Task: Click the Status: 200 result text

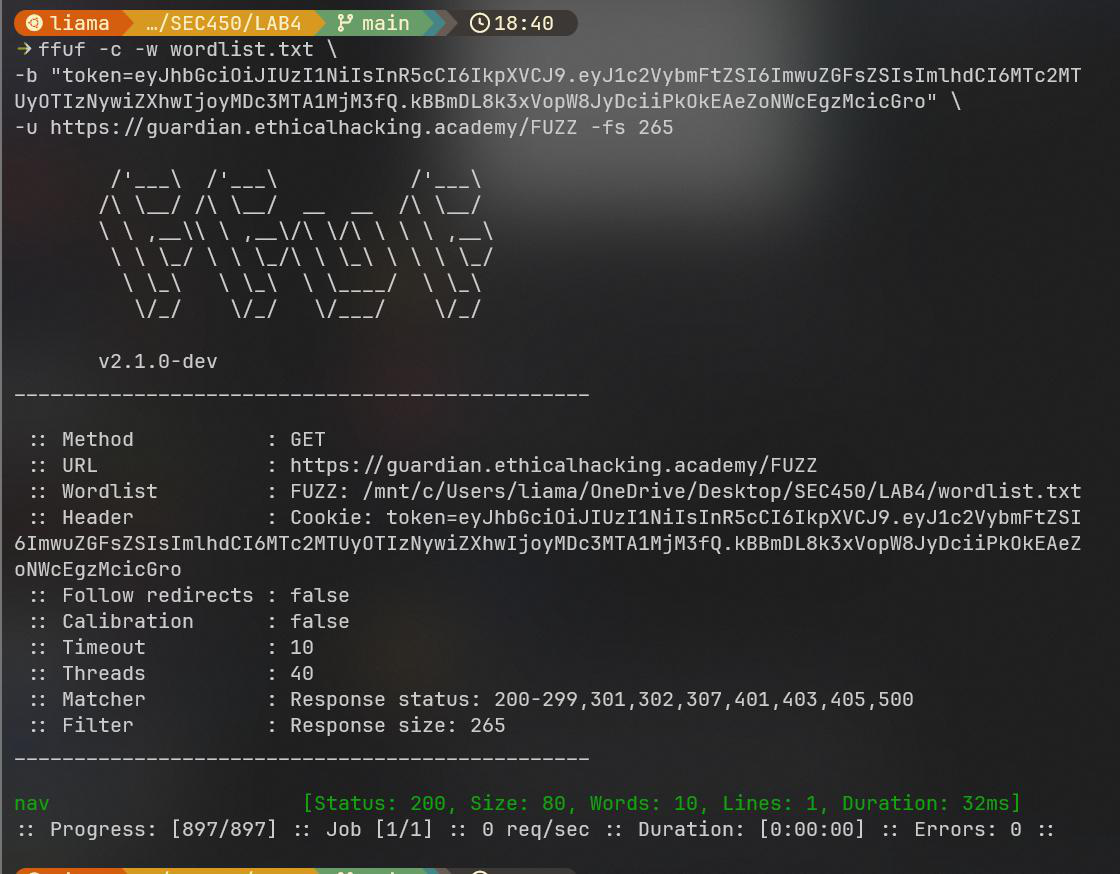Action: 378,803
